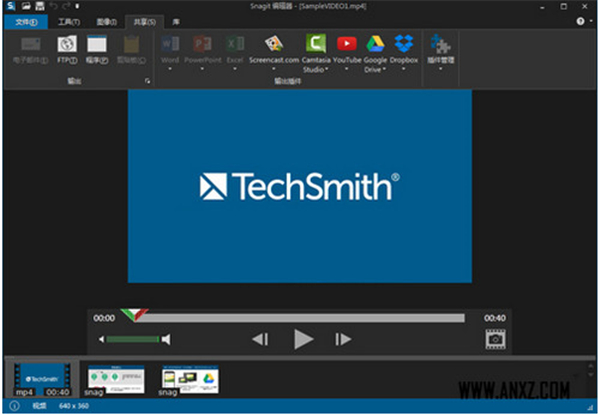Click the PowerPoint output icon
This screenshot has width=600, height=415.
click(x=202, y=44)
